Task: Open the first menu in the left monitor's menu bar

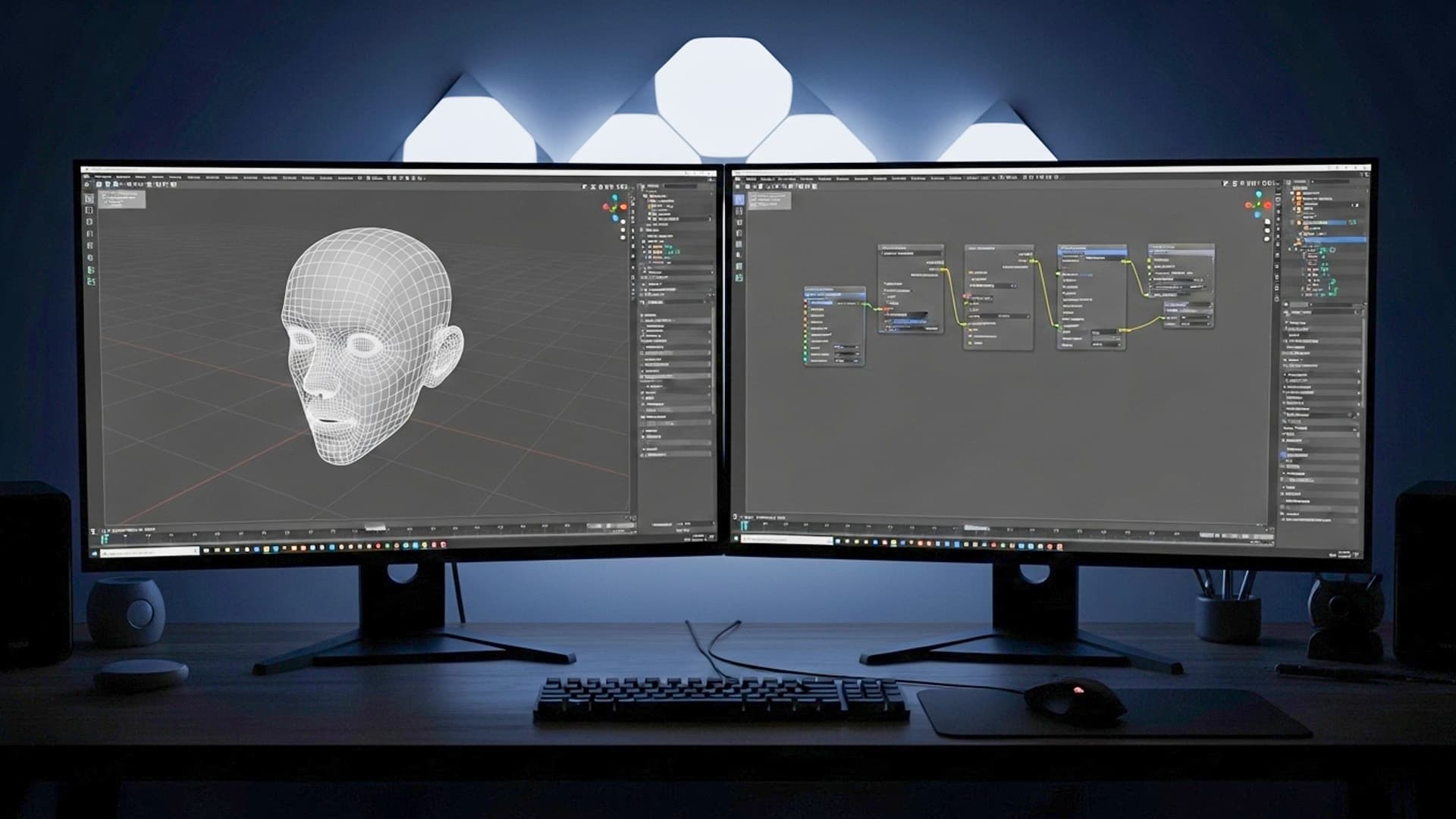Action: [102, 177]
